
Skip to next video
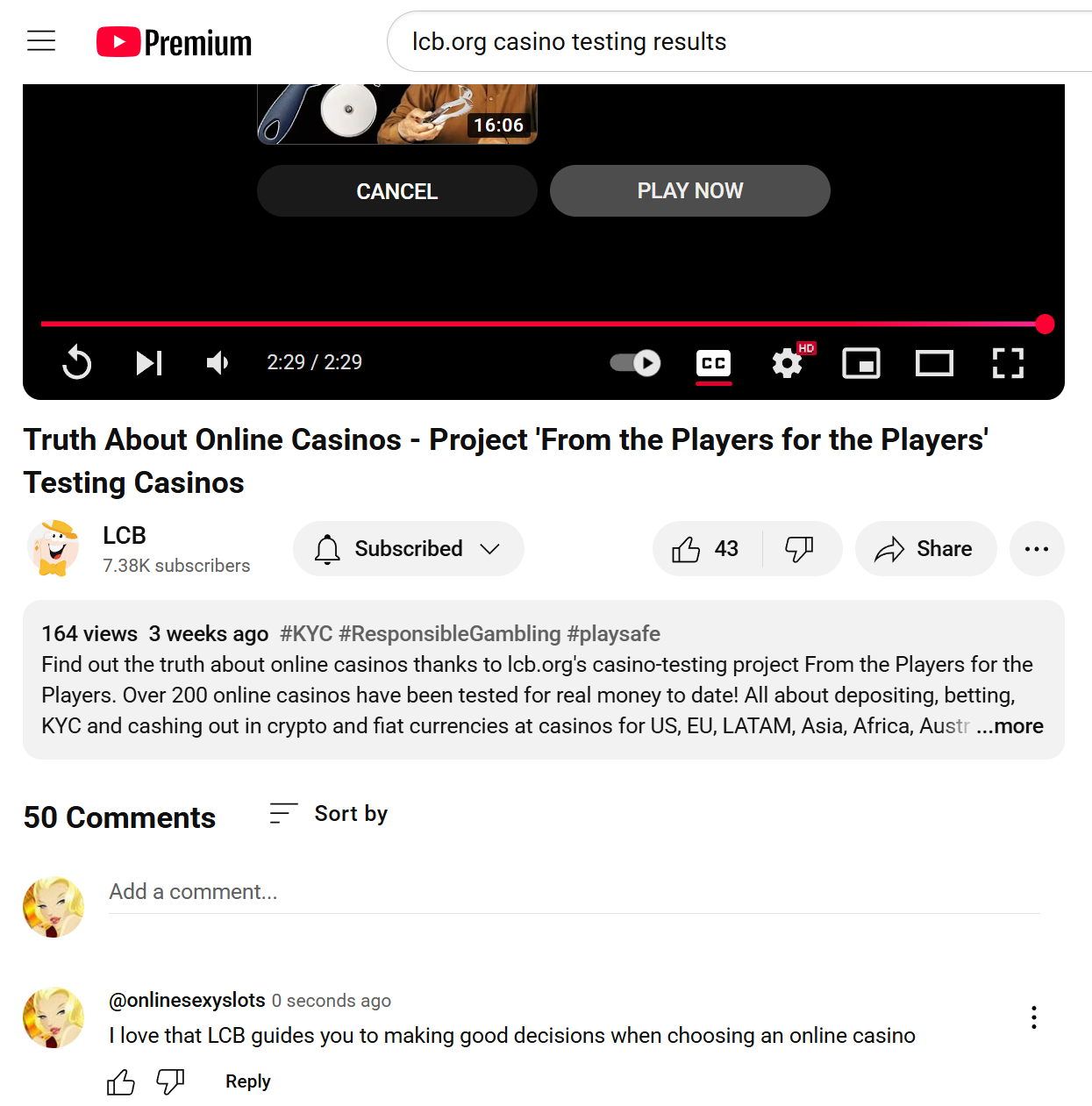[149, 362]
